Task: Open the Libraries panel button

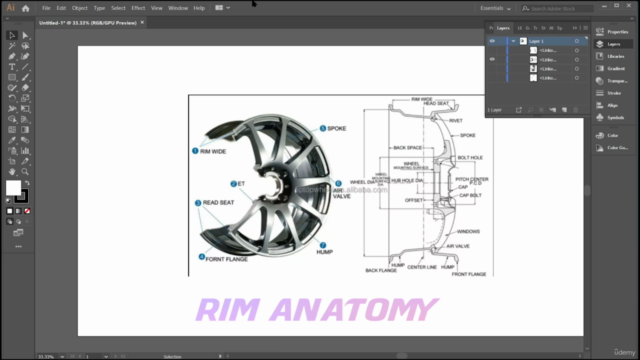Action: (612, 56)
